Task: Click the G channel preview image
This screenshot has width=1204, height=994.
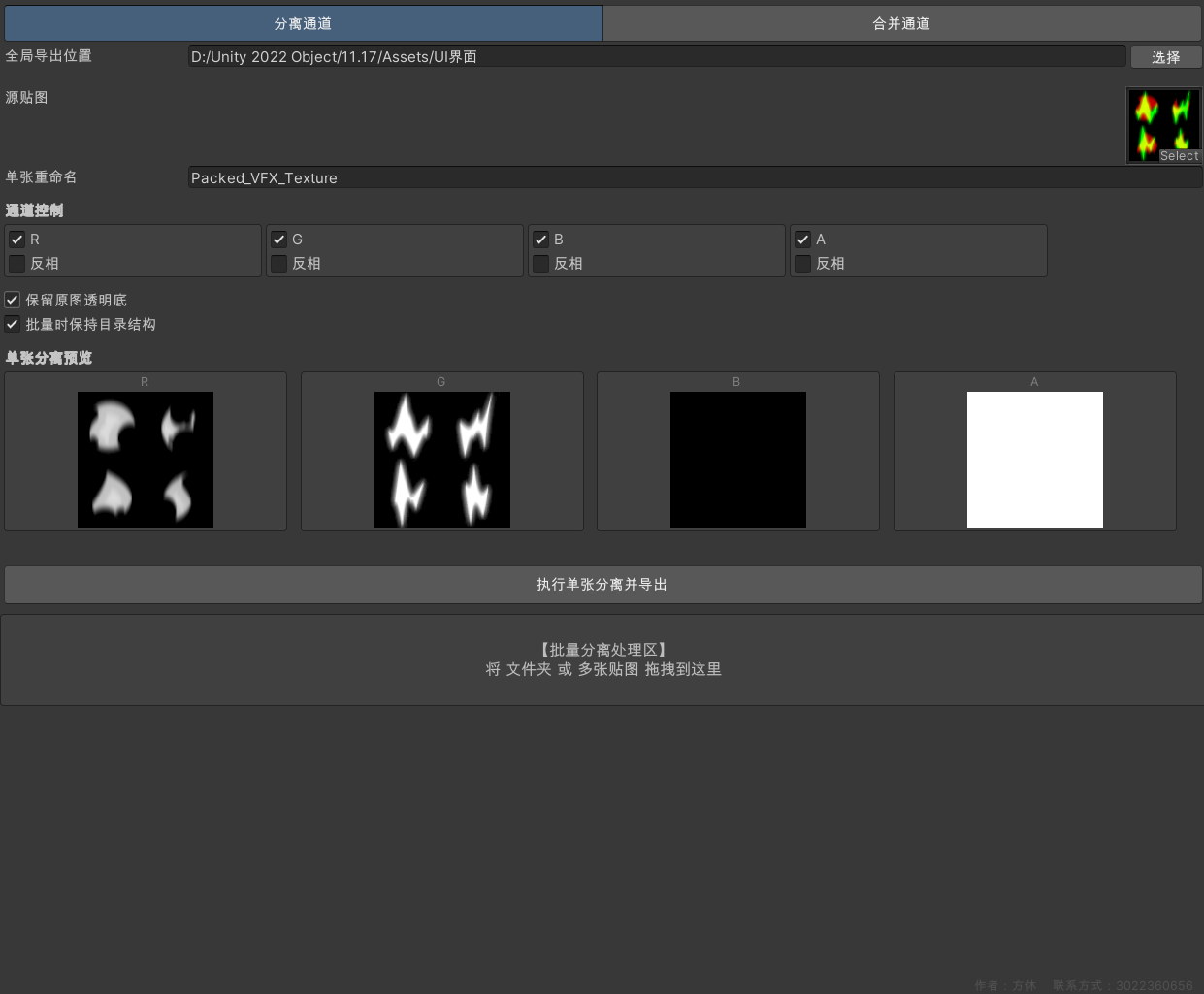Action: coord(442,460)
